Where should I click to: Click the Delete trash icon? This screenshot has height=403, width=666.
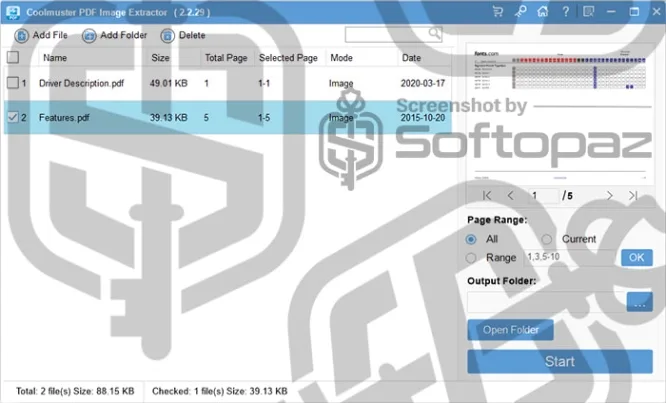167,36
